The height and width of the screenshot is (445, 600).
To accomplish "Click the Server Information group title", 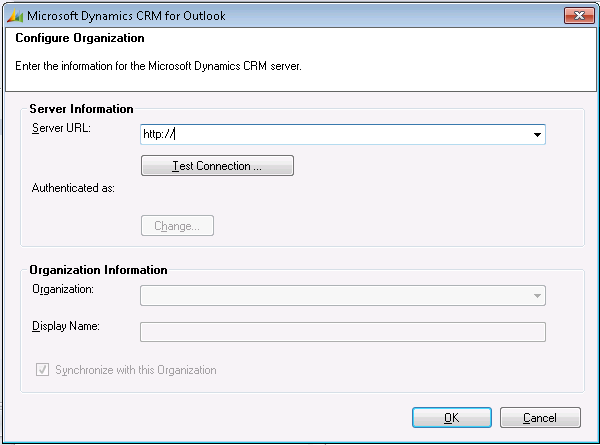I will tap(81, 108).
